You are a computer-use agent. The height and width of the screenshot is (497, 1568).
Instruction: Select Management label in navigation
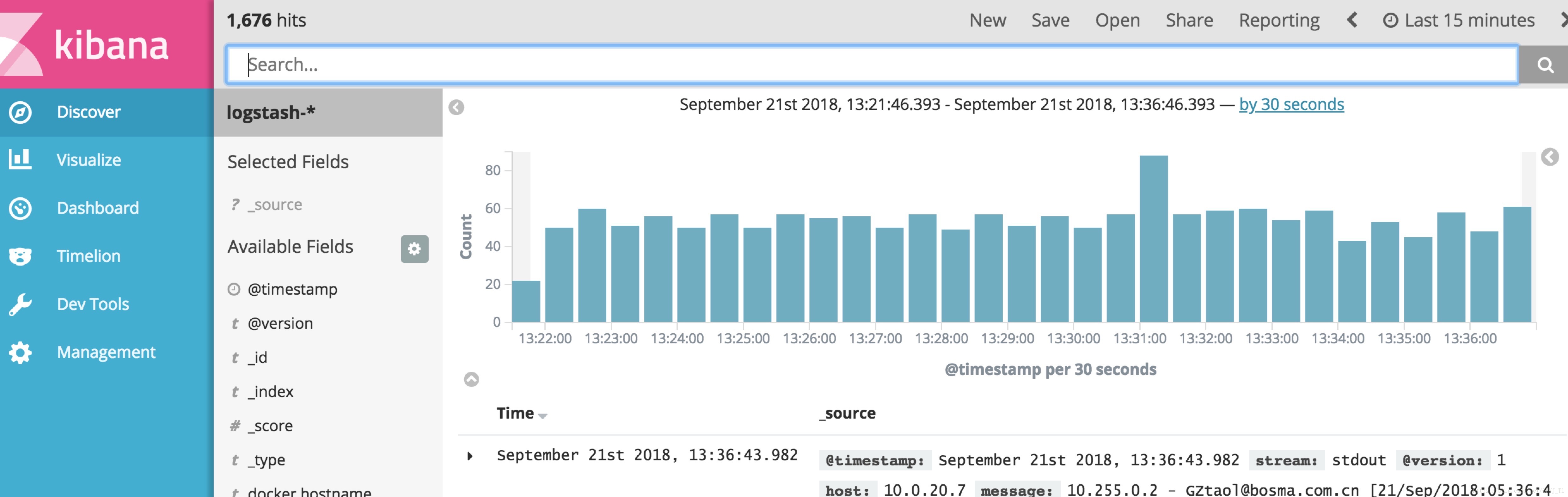107,353
